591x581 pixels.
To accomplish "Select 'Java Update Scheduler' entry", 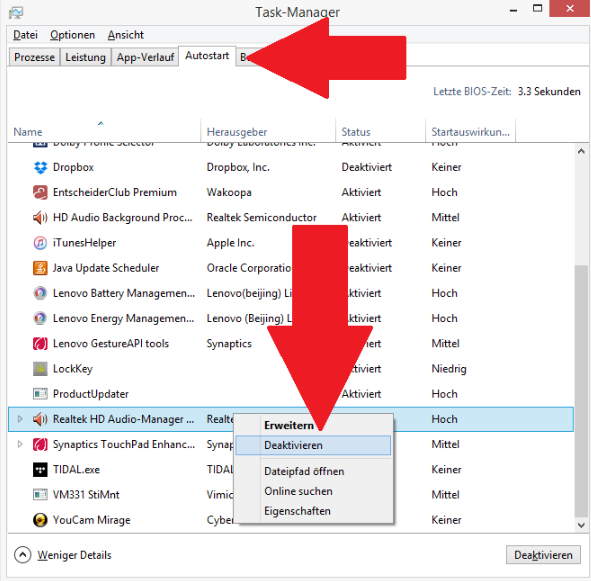I will point(106,268).
